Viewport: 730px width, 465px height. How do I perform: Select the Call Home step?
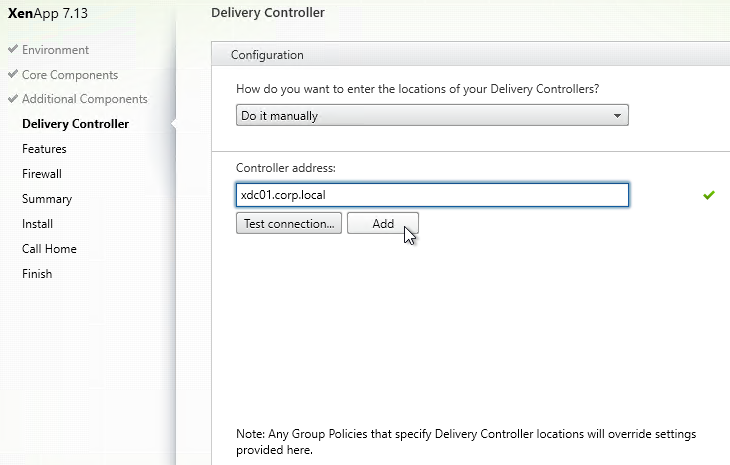(x=49, y=249)
